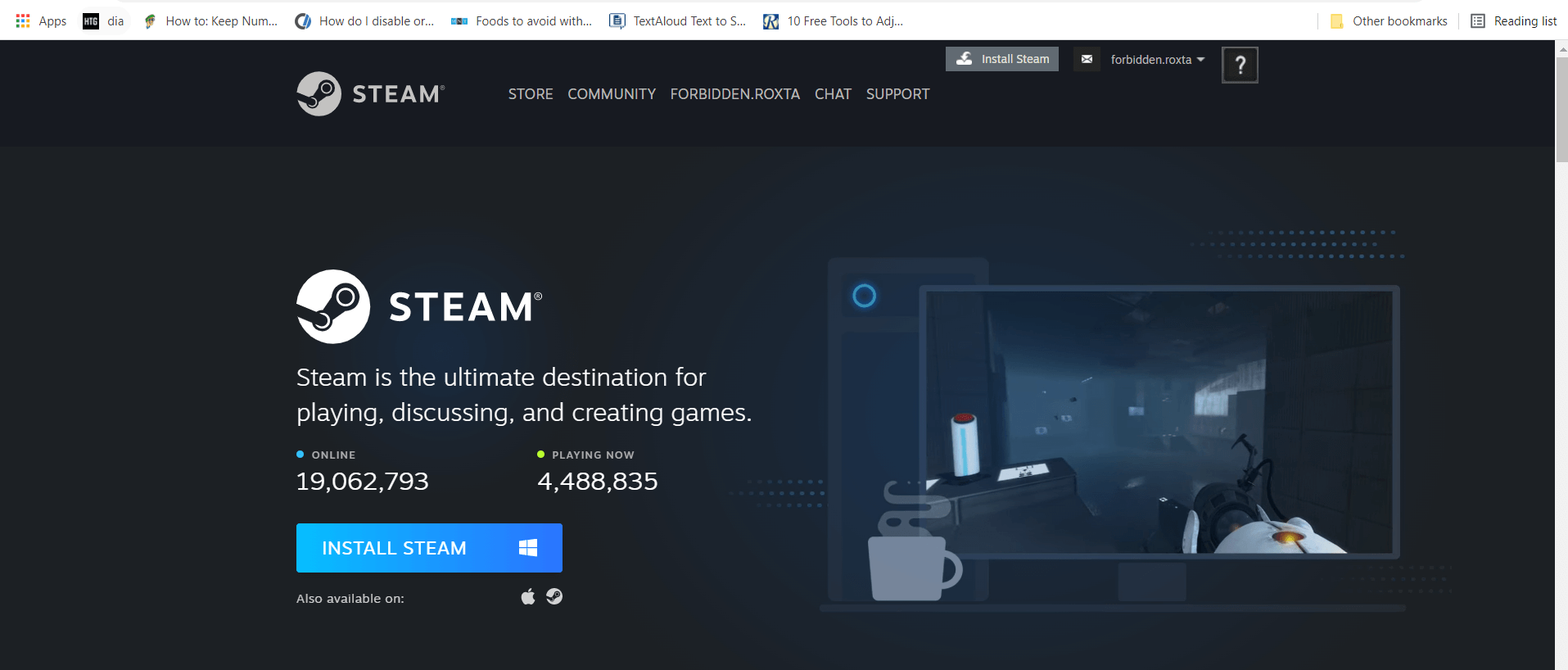Open the 'dia' HTG bookmark
1568x670 pixels.
tap(104, 21)
